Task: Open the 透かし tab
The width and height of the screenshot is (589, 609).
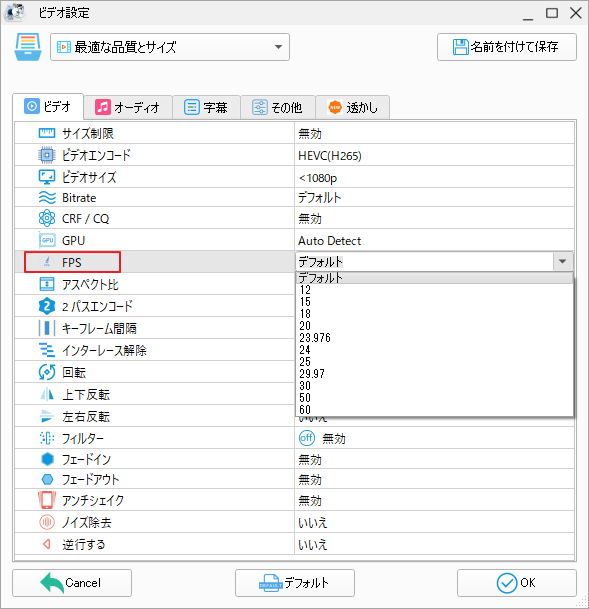Action: click(x=352, y=107)
